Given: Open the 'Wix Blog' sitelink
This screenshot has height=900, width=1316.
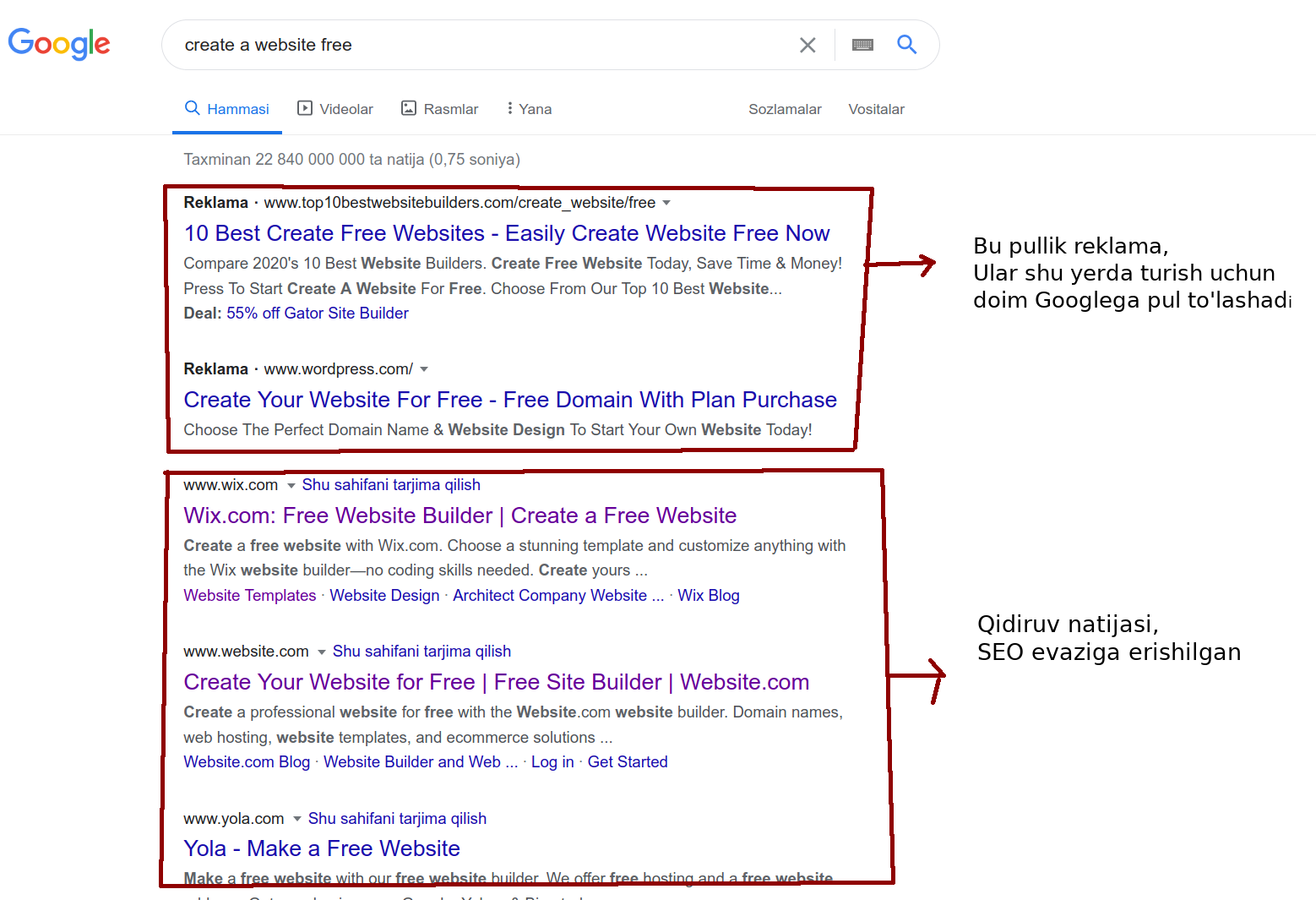Looking at the screenshot, I should 709,596.
